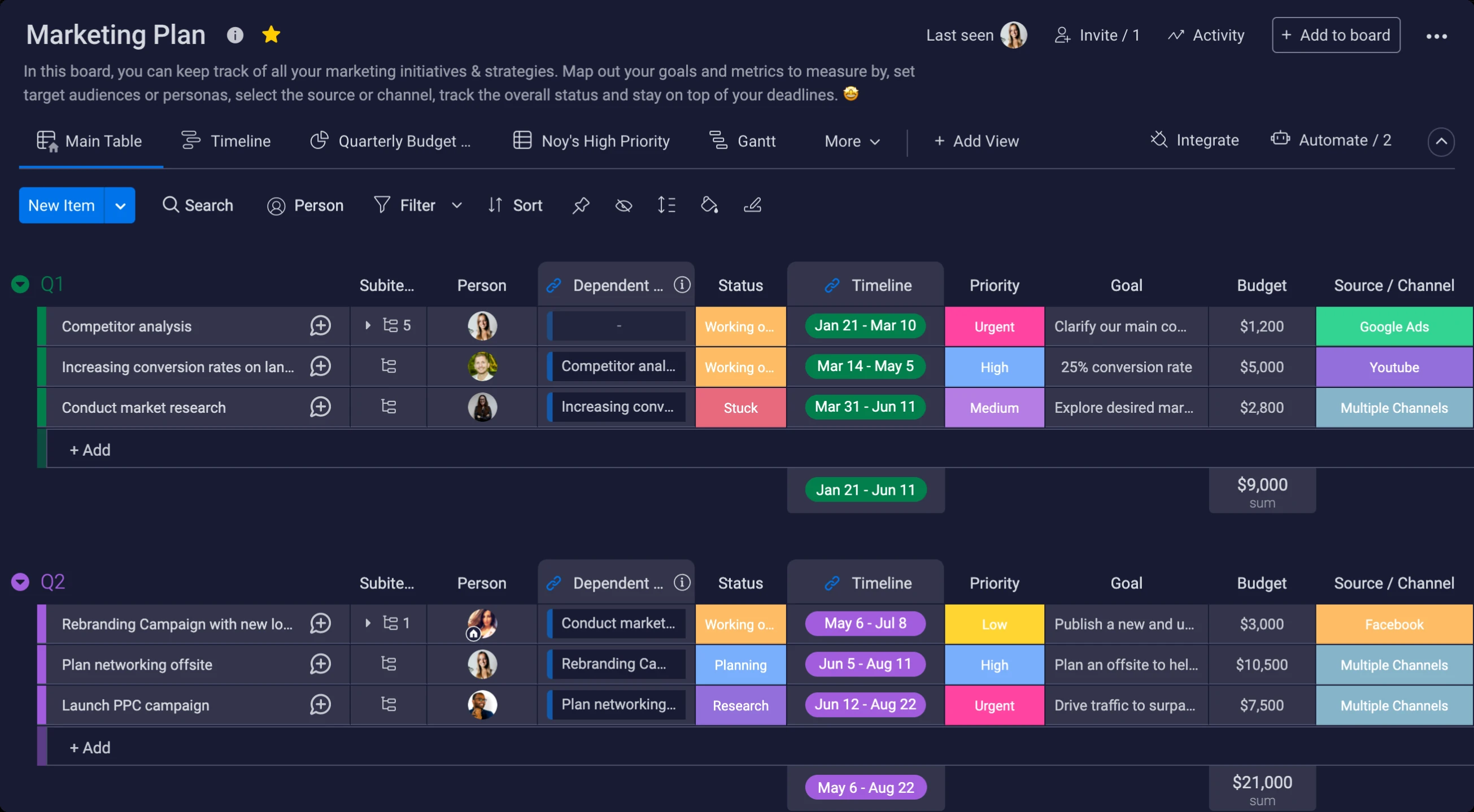Open Automate robot icon
This screenshot has height=812, width=1474.
coord(1281,139)
